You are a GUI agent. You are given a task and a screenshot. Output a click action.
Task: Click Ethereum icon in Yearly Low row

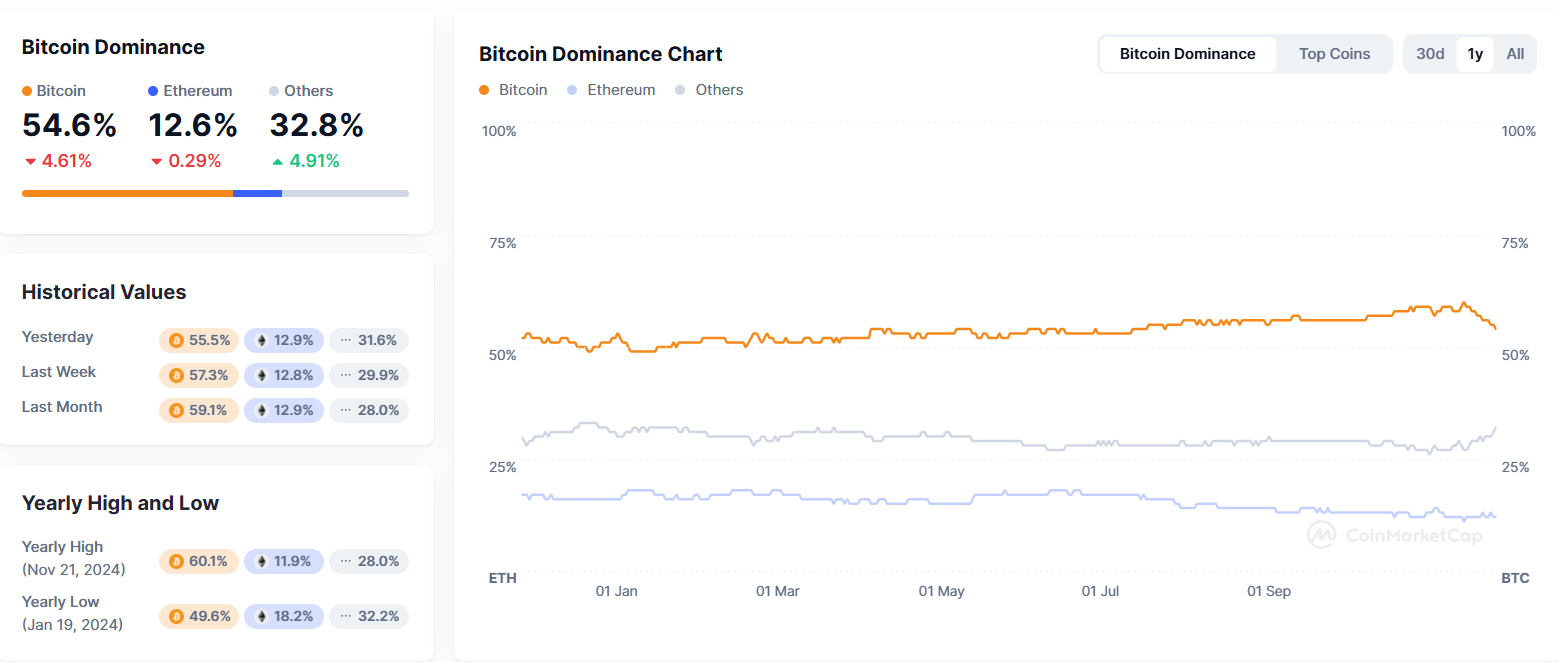(262, 617)
